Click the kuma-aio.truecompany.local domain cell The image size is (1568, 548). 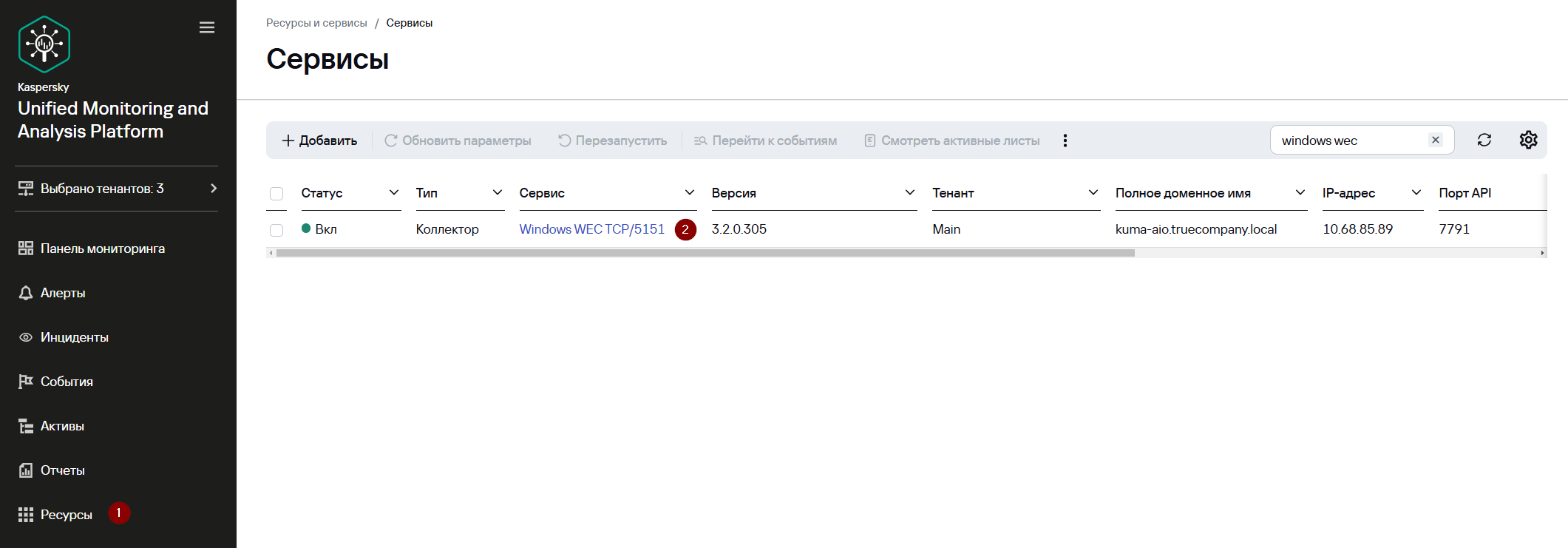[1196, 229]
